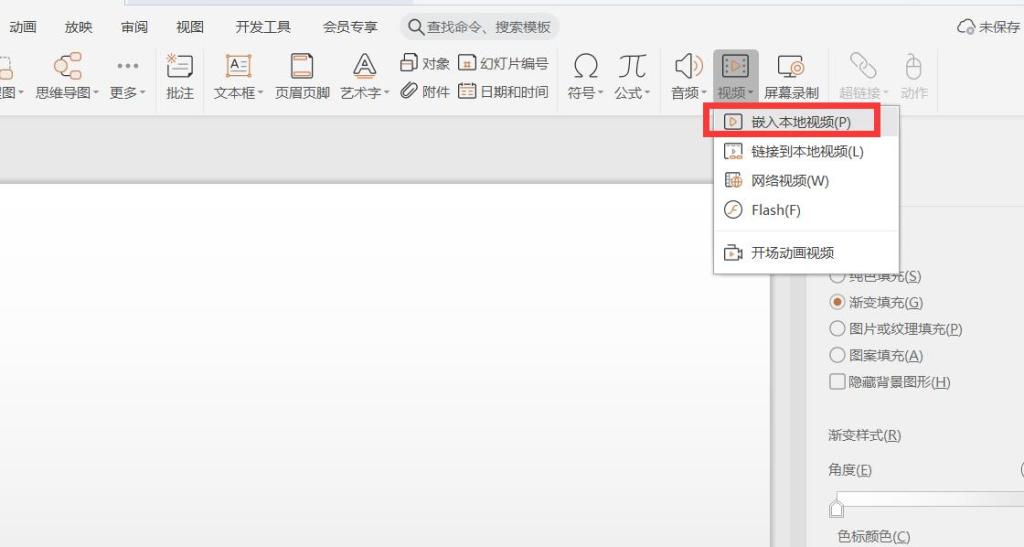The height and width of the screenshot is (547, 1024).
Task: Click the 未保存 cloud save icon
Action: pos(966,27)
